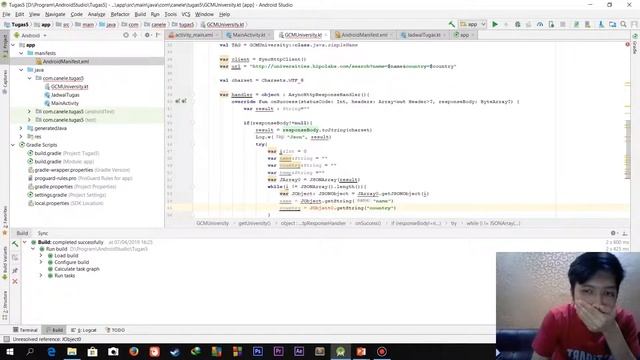Open the Build menu
Image resolution: width=640 pixels, height=360 pixels.
click(x=140, y=14)
